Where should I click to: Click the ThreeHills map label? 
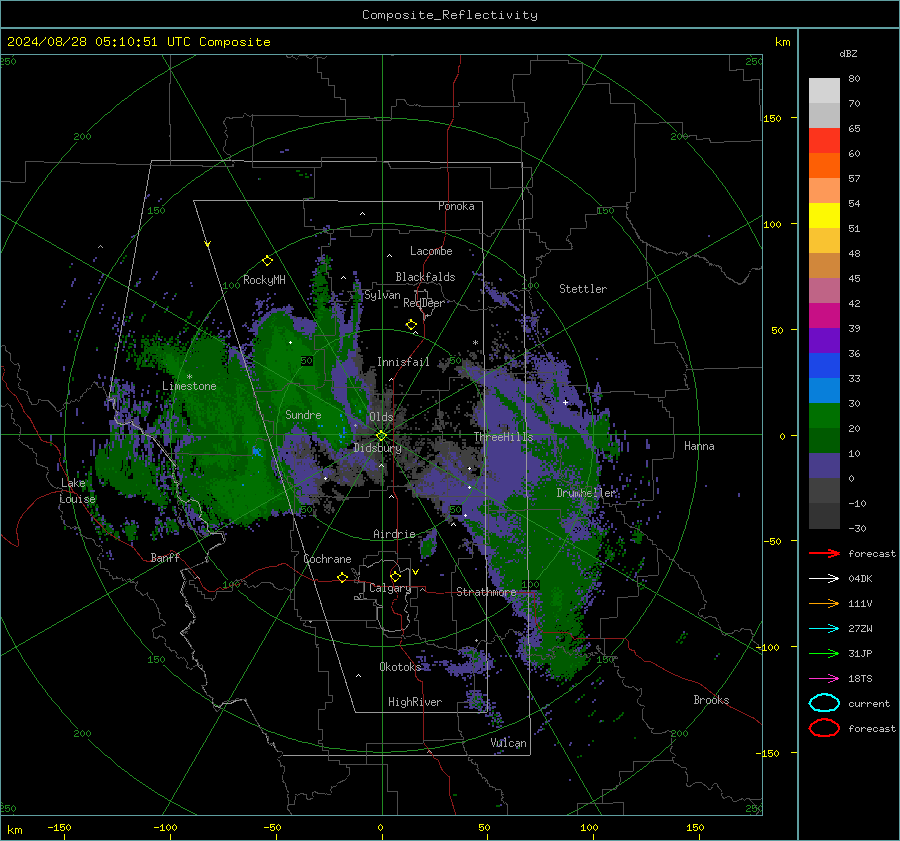pos(503,437)
